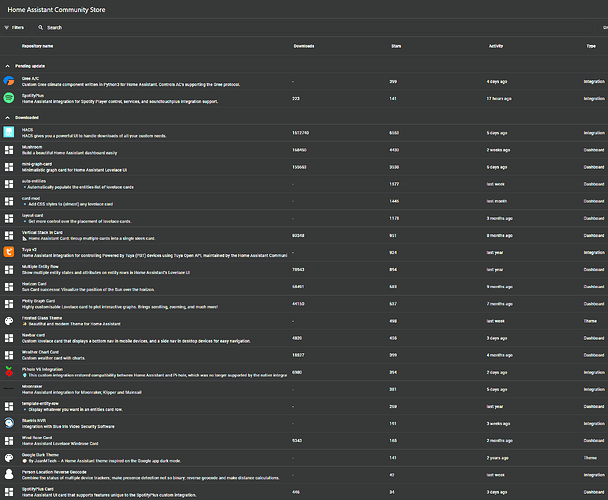This screenshot has width=608, height=500.
Task: Open the mini-graph-card repository
Action: click(42, 166)
